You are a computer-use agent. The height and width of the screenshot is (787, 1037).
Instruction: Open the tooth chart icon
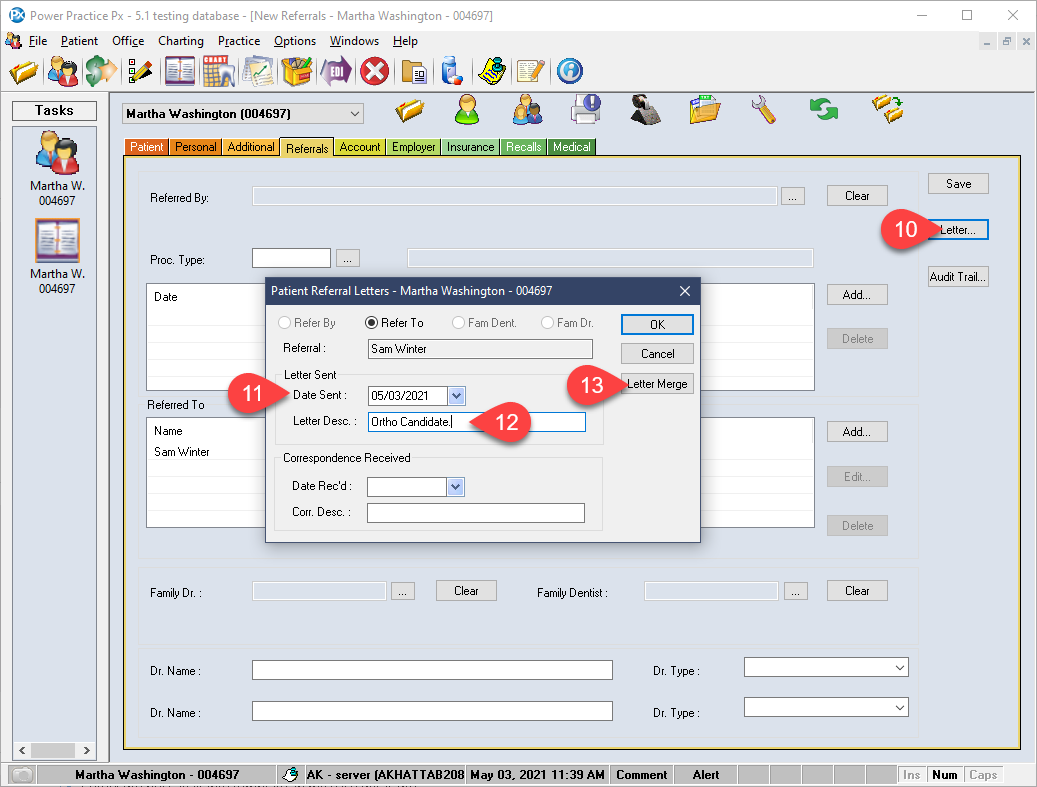coord(219,71)
